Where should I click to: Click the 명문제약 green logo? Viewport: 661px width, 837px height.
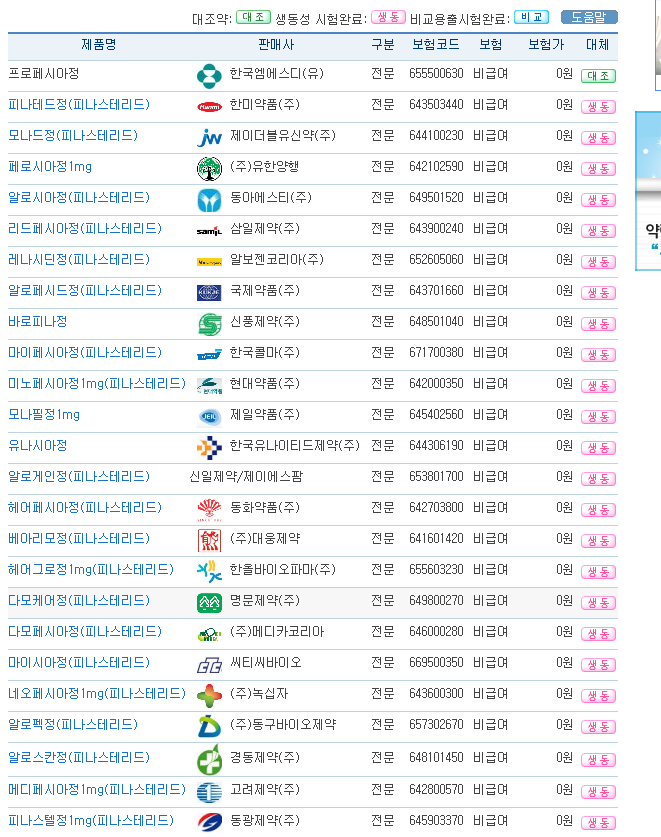[x=209, y=603]
